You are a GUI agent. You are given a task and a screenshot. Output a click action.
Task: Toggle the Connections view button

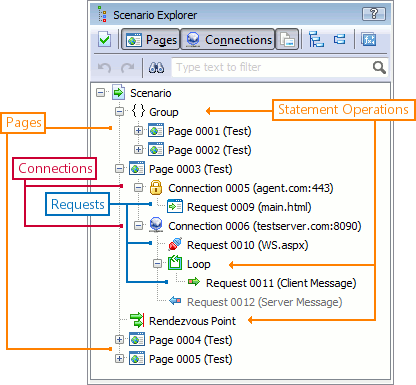228,40
